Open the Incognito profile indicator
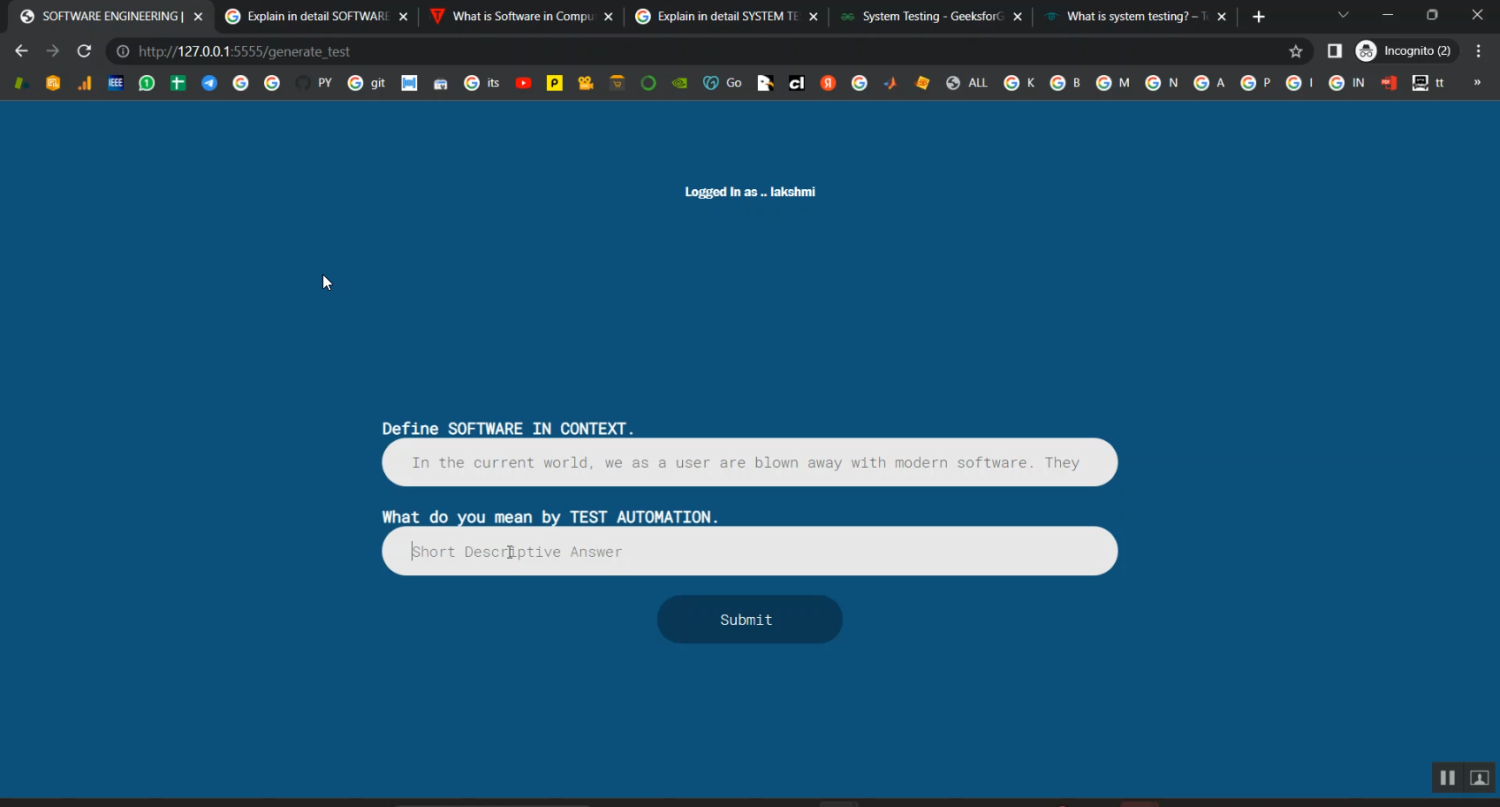This screenshot has height=807, width=1500. [x=1407, y=51]
